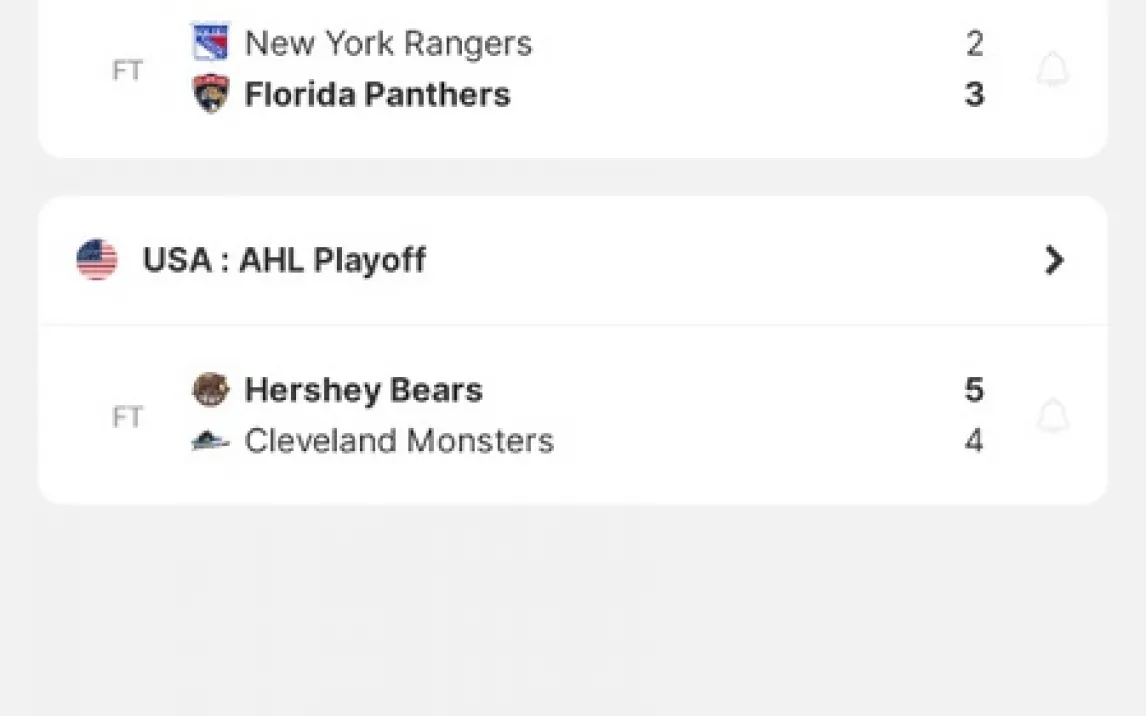Screen dimensions: 1146x716
Task: Open New York Rangers team name
Action: (x=388, y=43)
